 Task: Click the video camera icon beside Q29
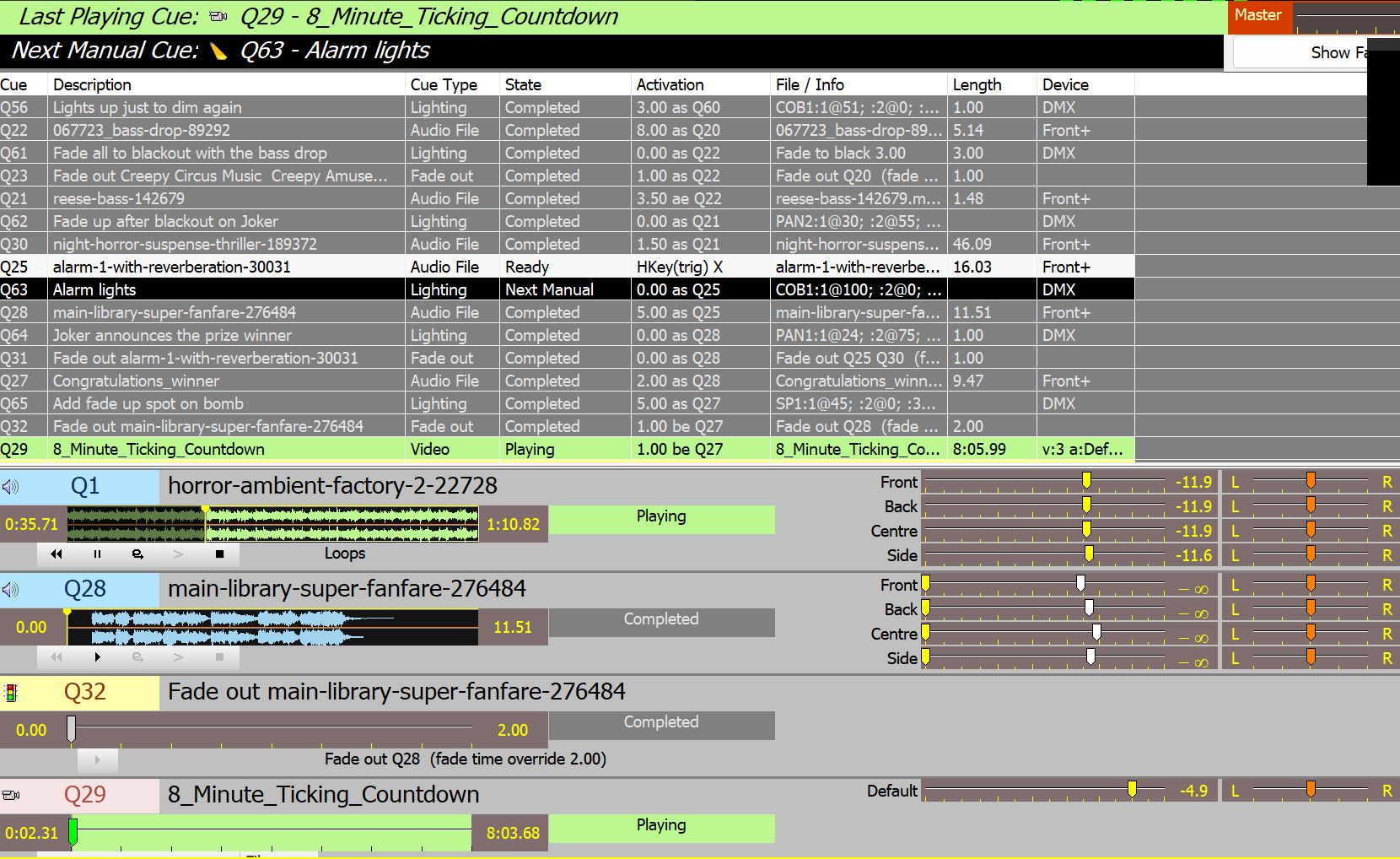click(10, 795)
